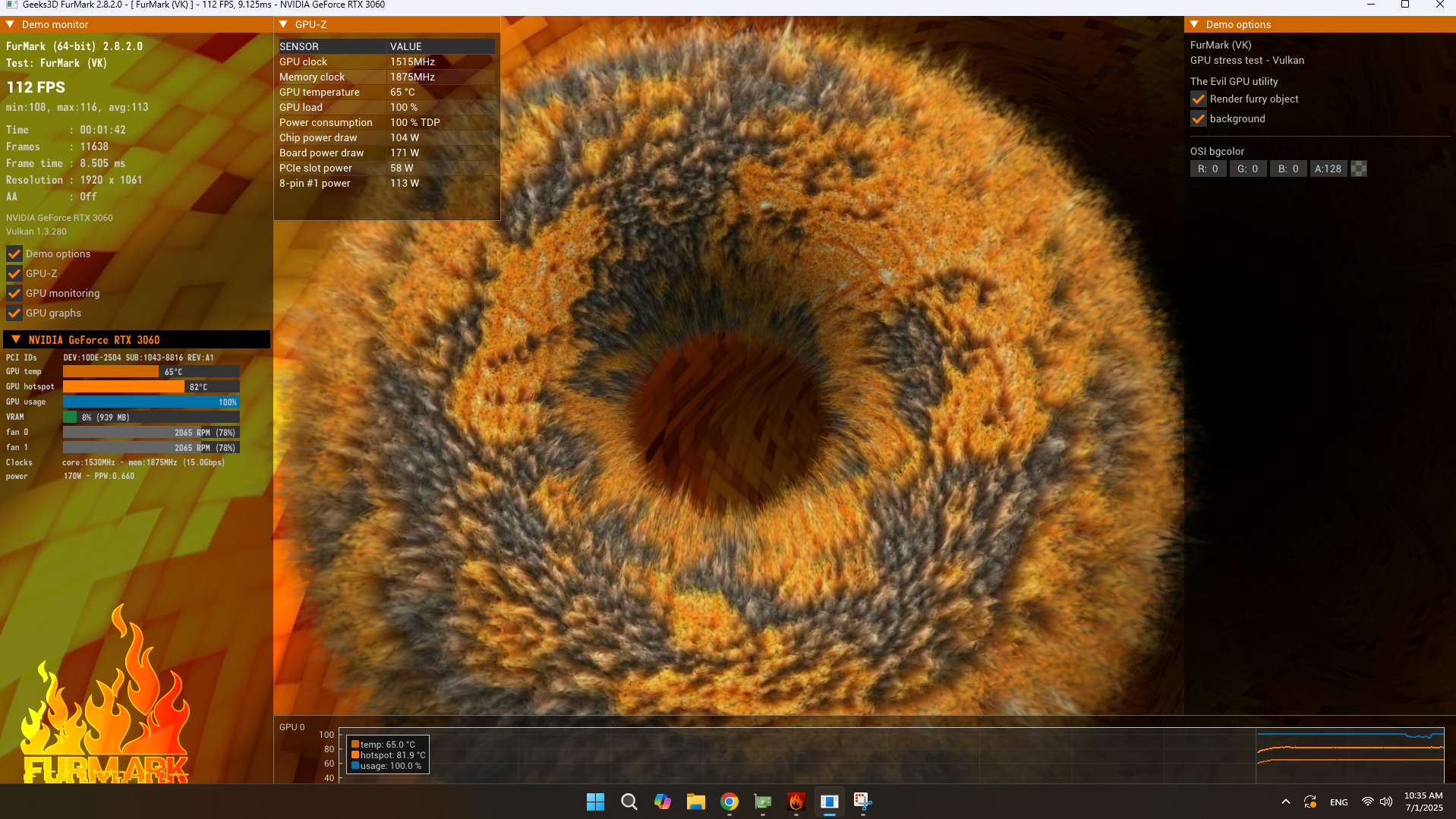Click the FurMark flame logo

pyautogui.click(x=105, y=695)
